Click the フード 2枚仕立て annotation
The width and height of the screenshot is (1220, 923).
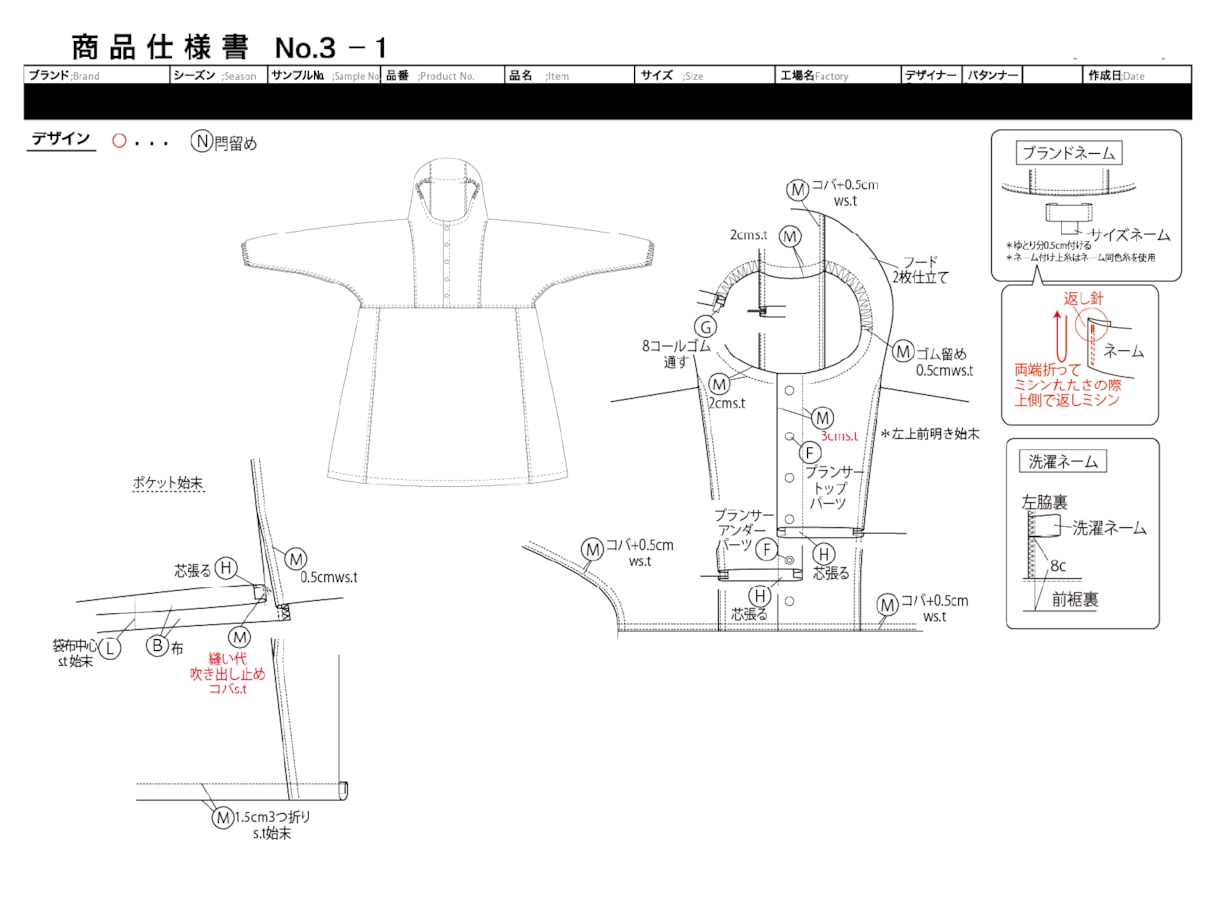[920, 269]
